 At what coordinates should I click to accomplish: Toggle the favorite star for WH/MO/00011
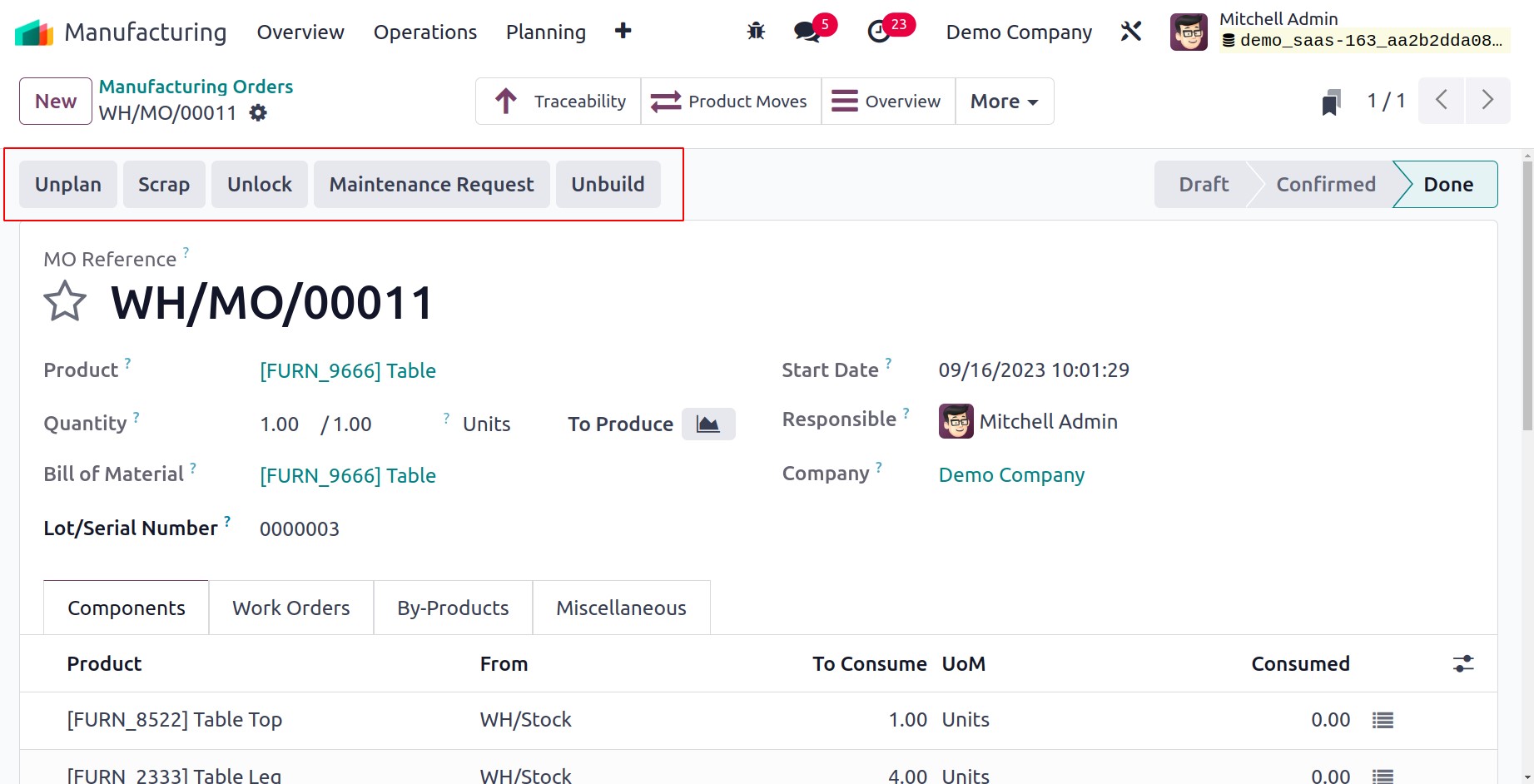65,301
